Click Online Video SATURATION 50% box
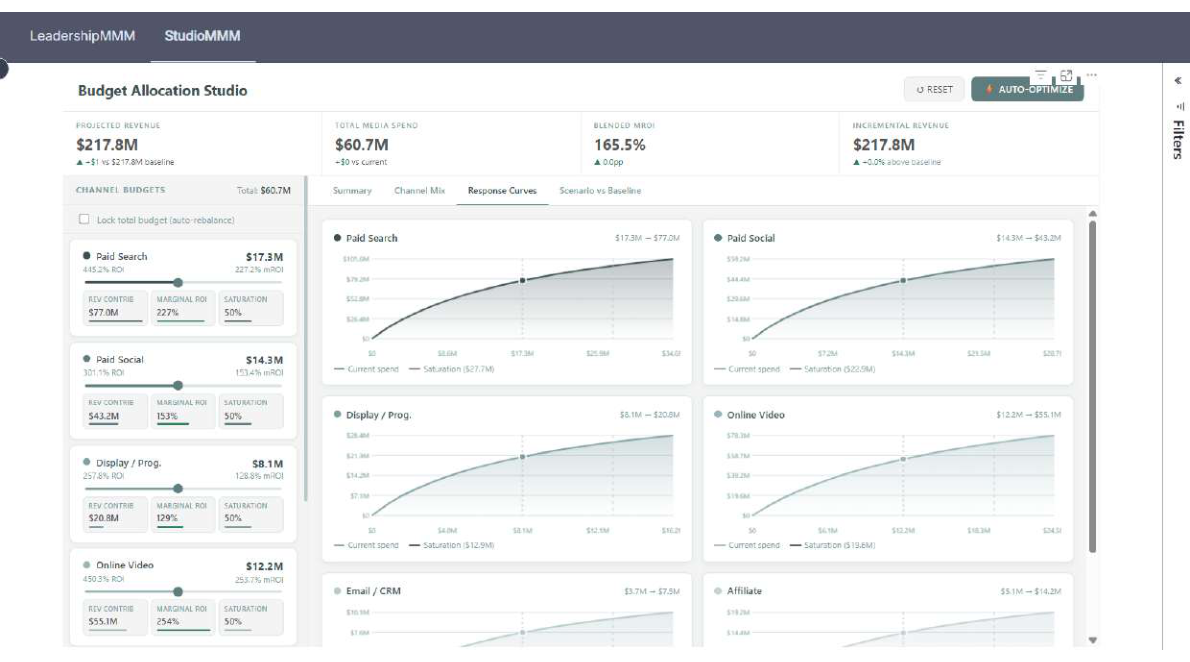This screenshot has height=662, width=1190. coord(251,617)
